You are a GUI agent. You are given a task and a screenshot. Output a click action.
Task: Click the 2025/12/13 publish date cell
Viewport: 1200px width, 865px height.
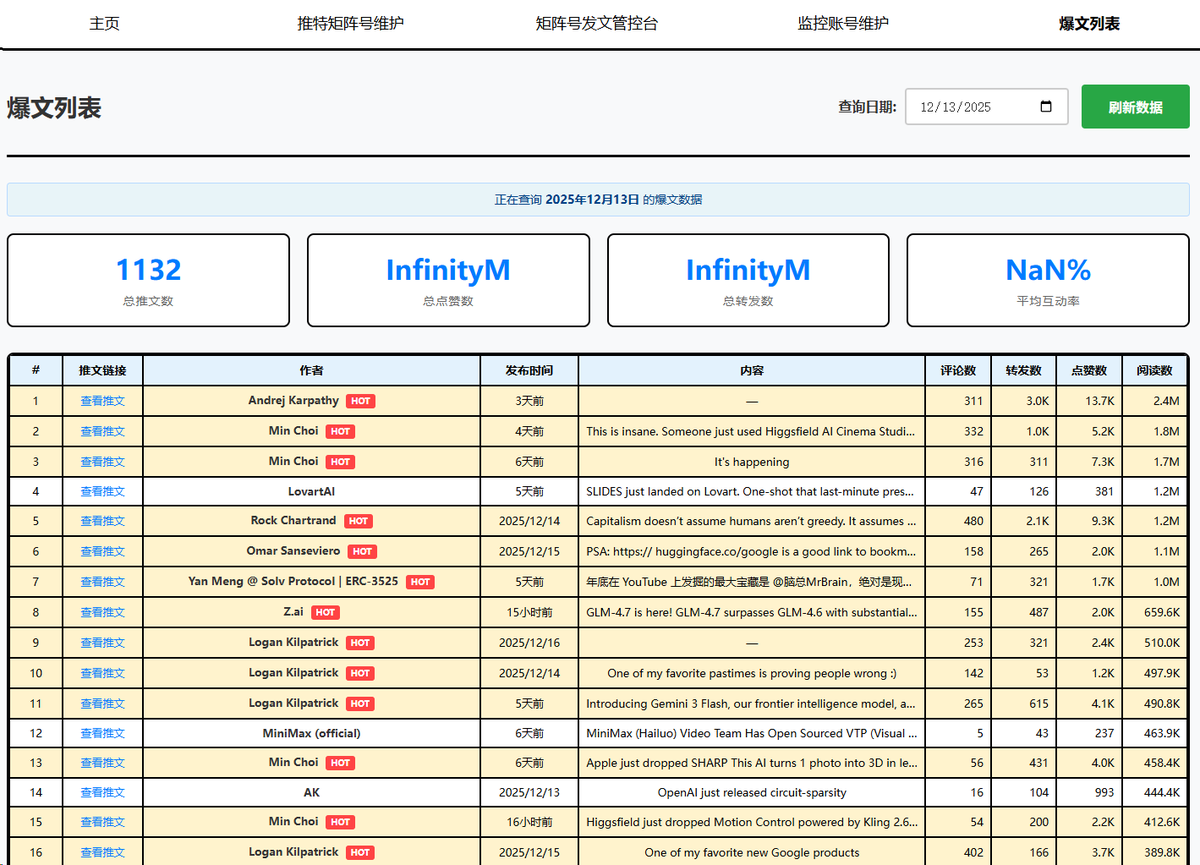[529, 792]
